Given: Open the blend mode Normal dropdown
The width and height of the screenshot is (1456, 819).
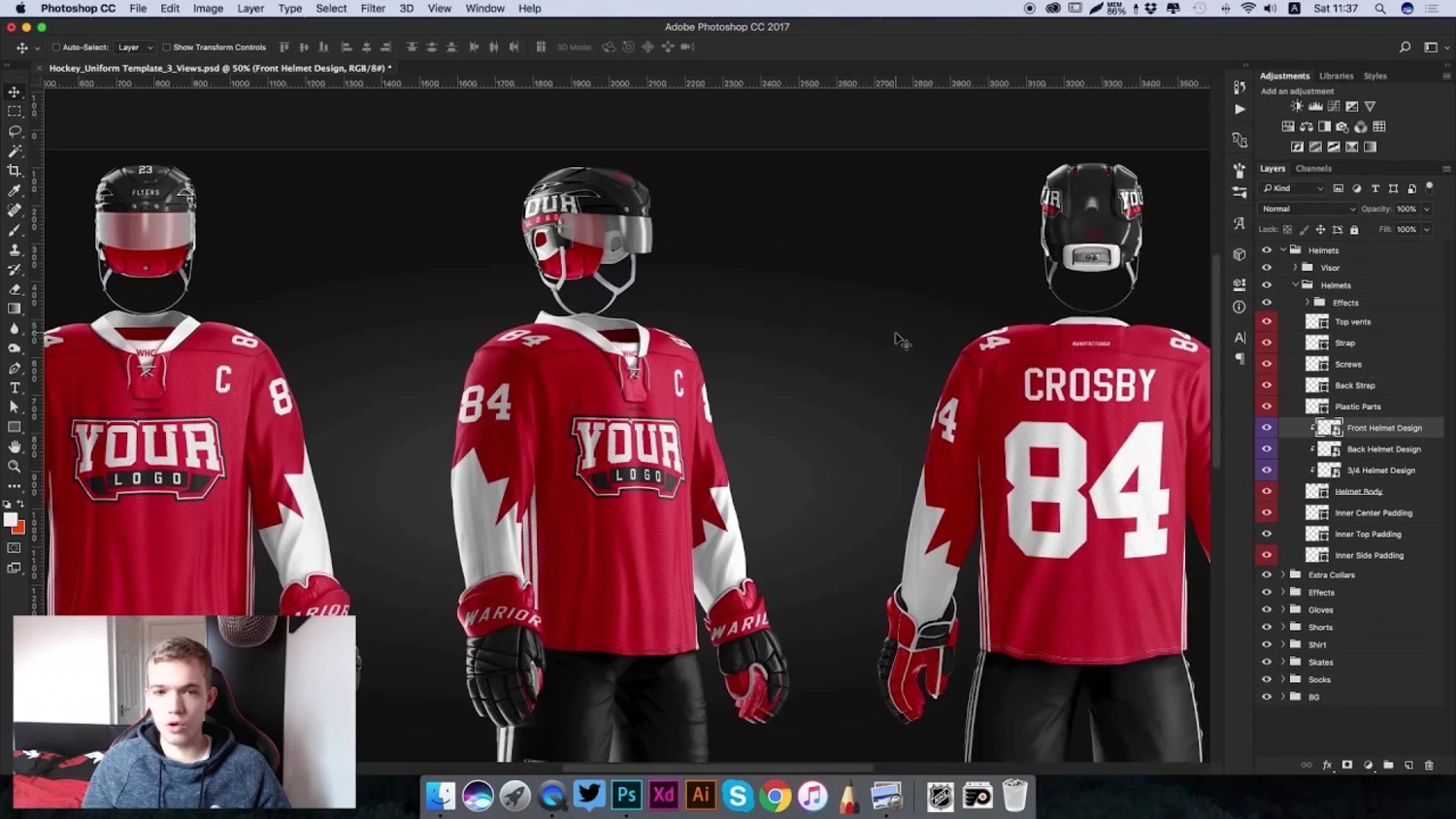Looking at the screenshot, I should pos(1307,209).
